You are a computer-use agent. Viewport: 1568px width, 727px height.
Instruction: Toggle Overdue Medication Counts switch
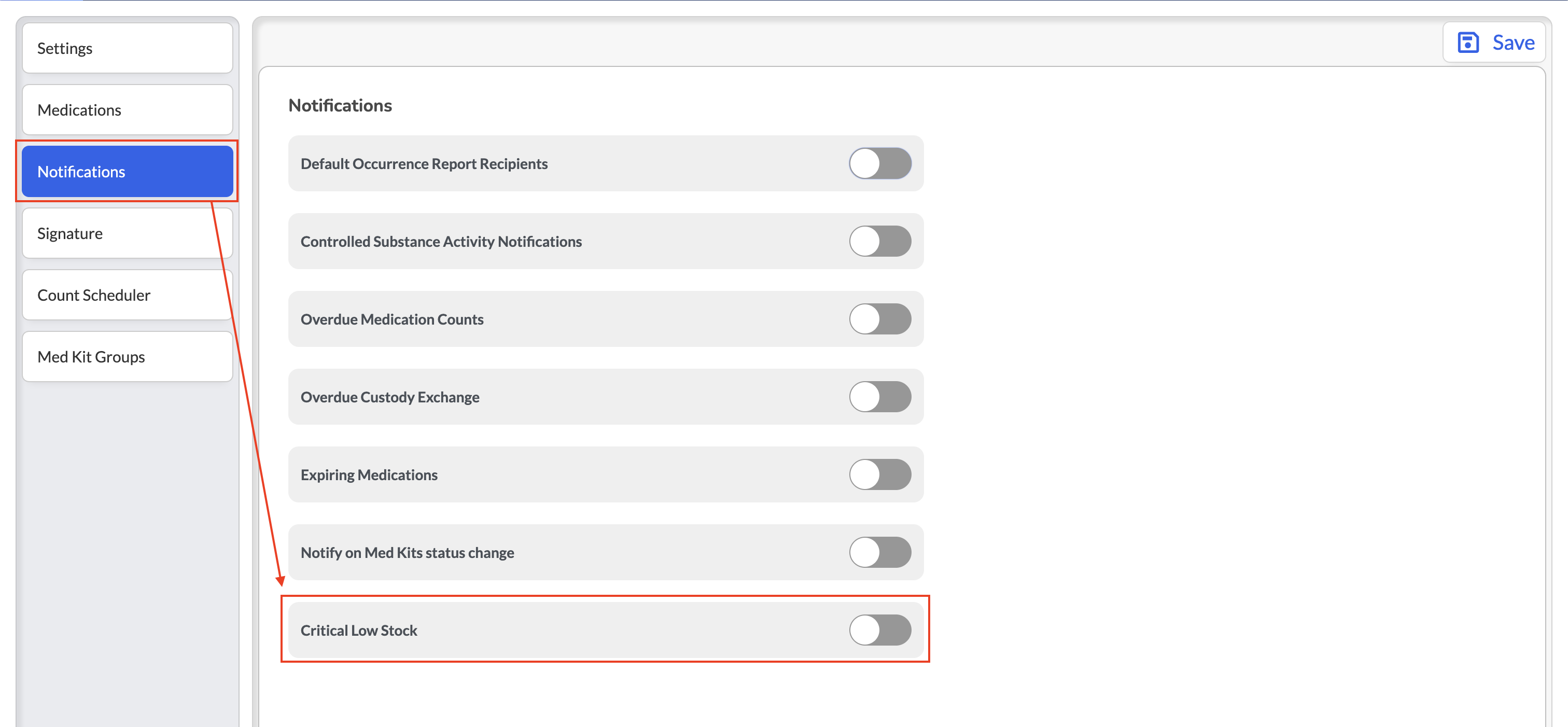tap(879, 319)
